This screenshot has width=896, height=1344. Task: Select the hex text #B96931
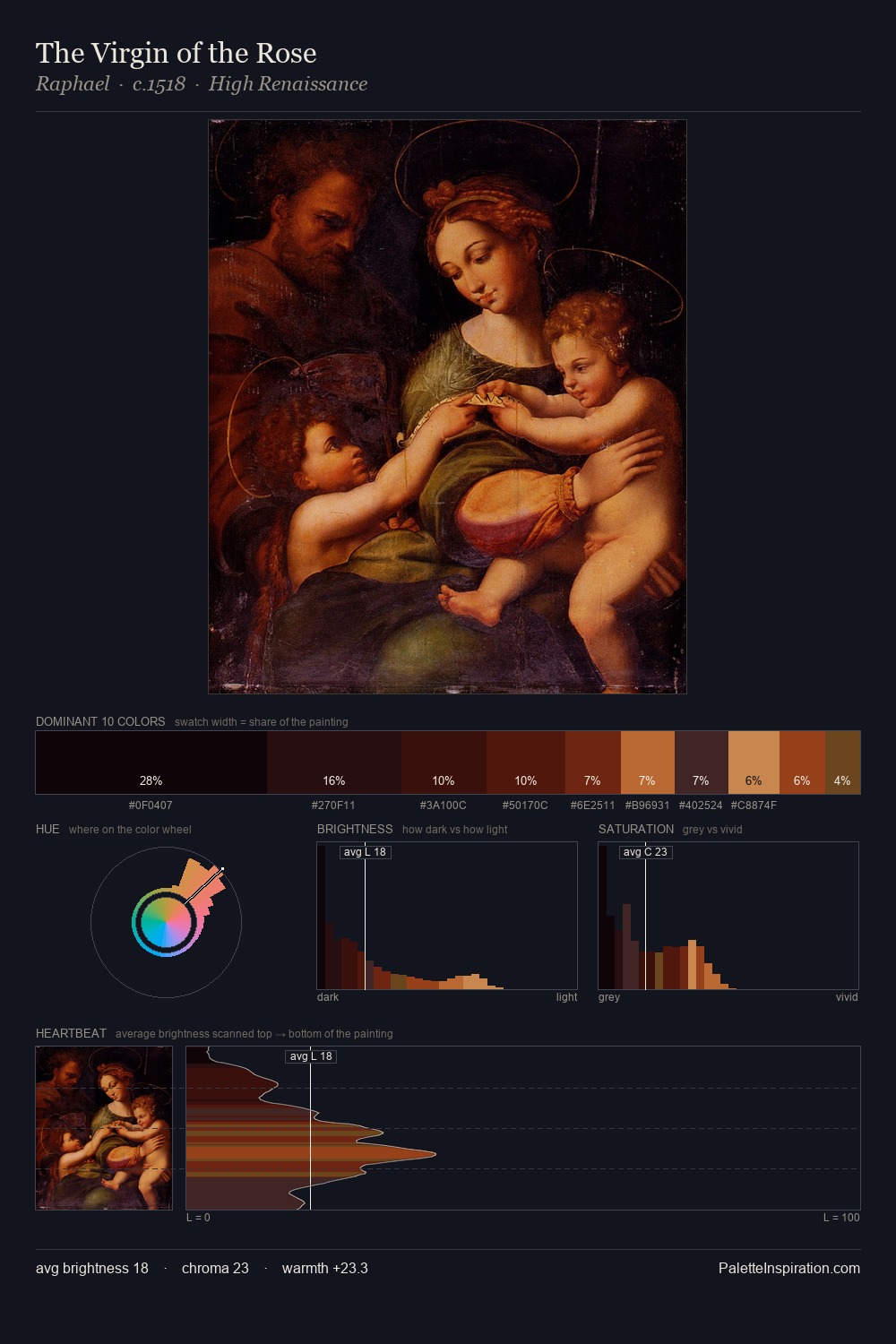click(x=647, y=806)
